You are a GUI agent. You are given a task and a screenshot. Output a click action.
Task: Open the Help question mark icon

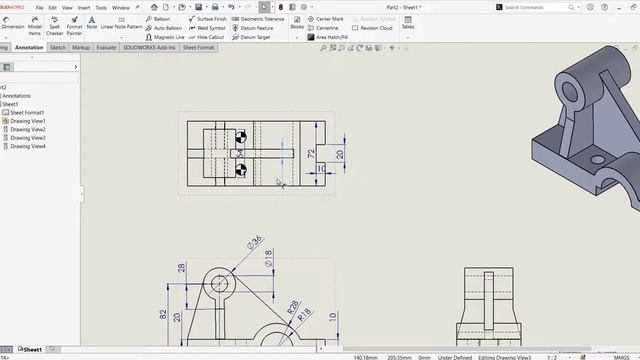click(604, 7)
